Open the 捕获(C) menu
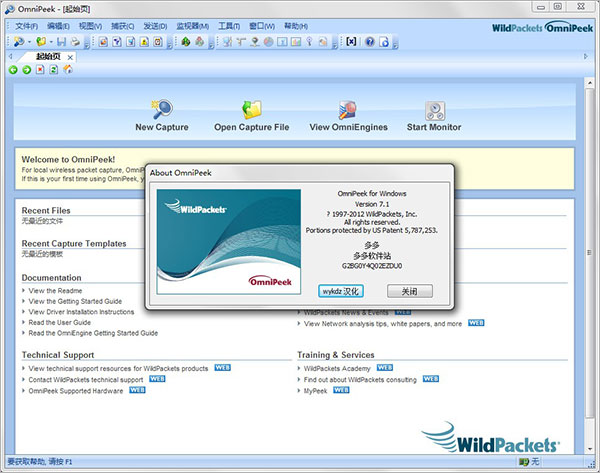Image resolution: width=600 pixels, height=473 pixels. tap(122, 26)
